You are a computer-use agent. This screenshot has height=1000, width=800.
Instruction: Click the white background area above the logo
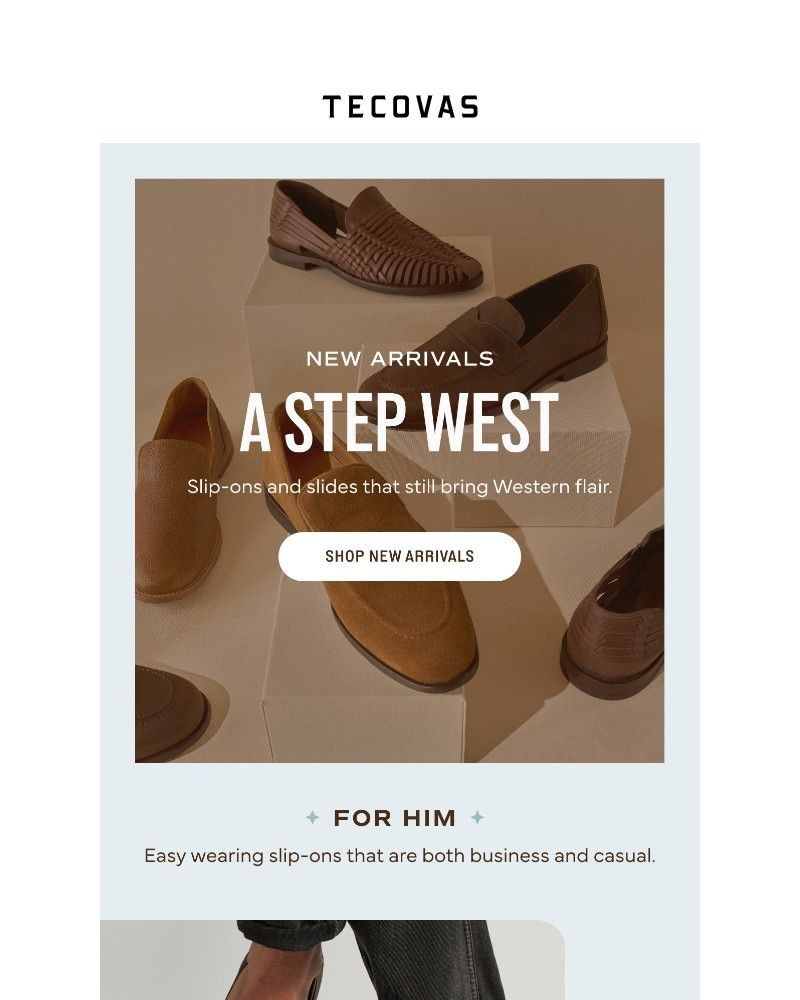point(399,40)
